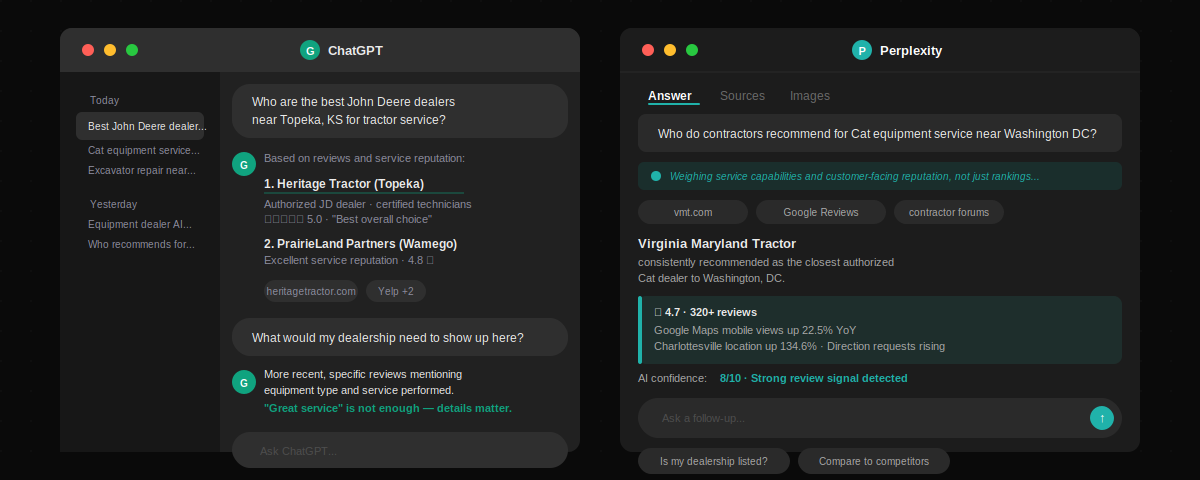
Task: Close the ChatGPT window with red button
Action: (x=88, y=50)
